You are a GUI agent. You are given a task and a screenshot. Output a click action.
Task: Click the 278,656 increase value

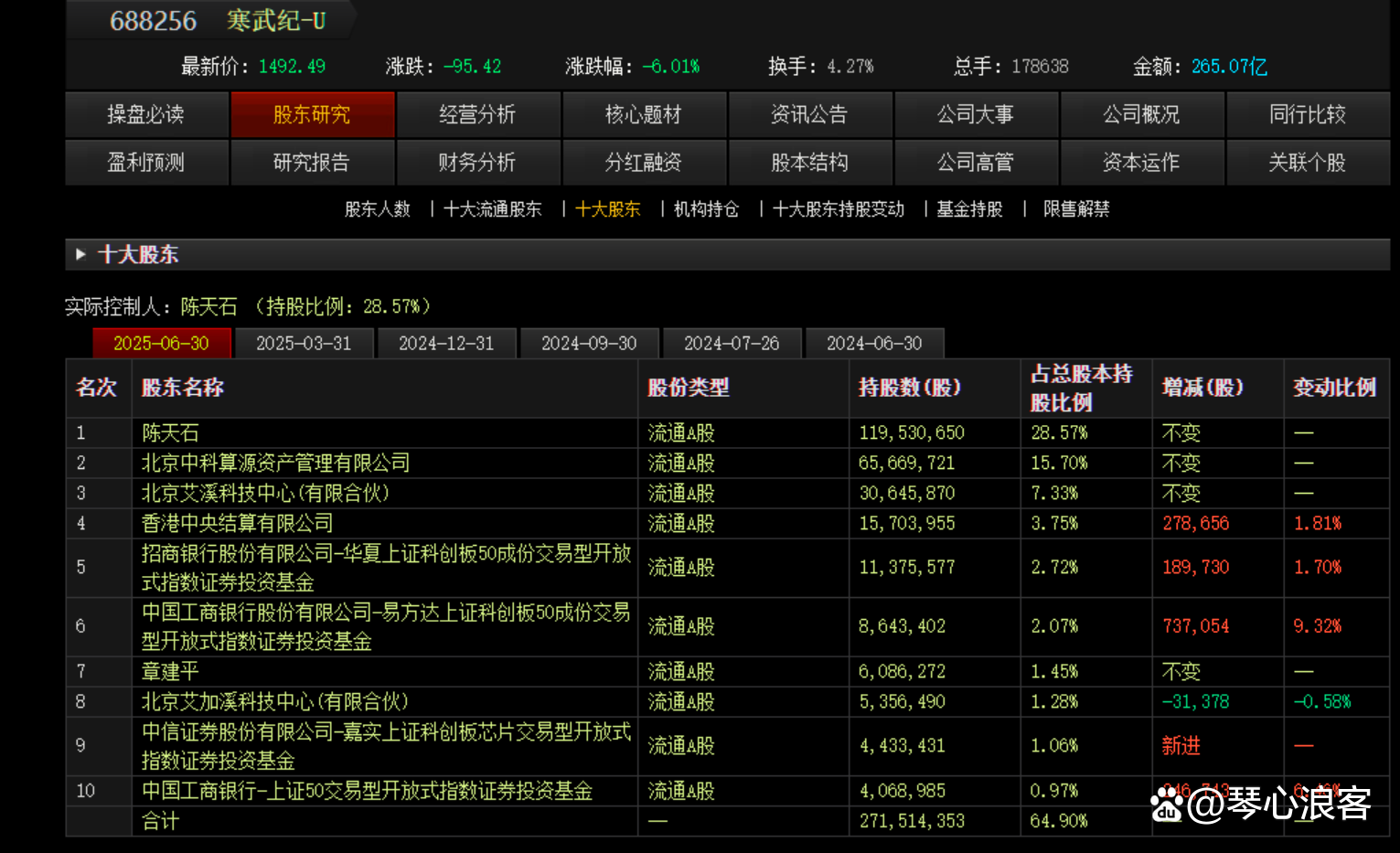[1195, 524]
